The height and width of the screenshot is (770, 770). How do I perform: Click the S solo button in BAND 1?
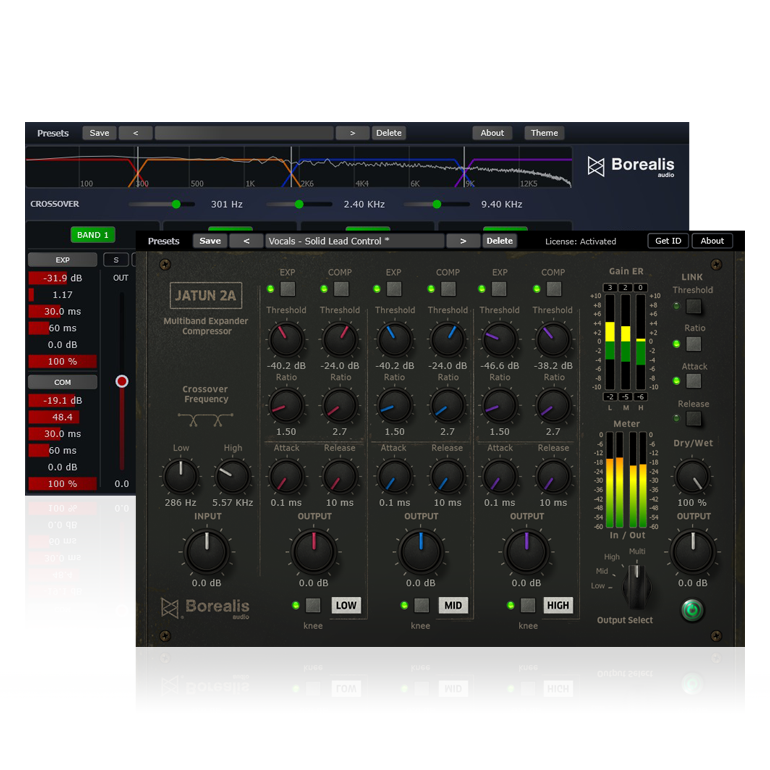116,260
